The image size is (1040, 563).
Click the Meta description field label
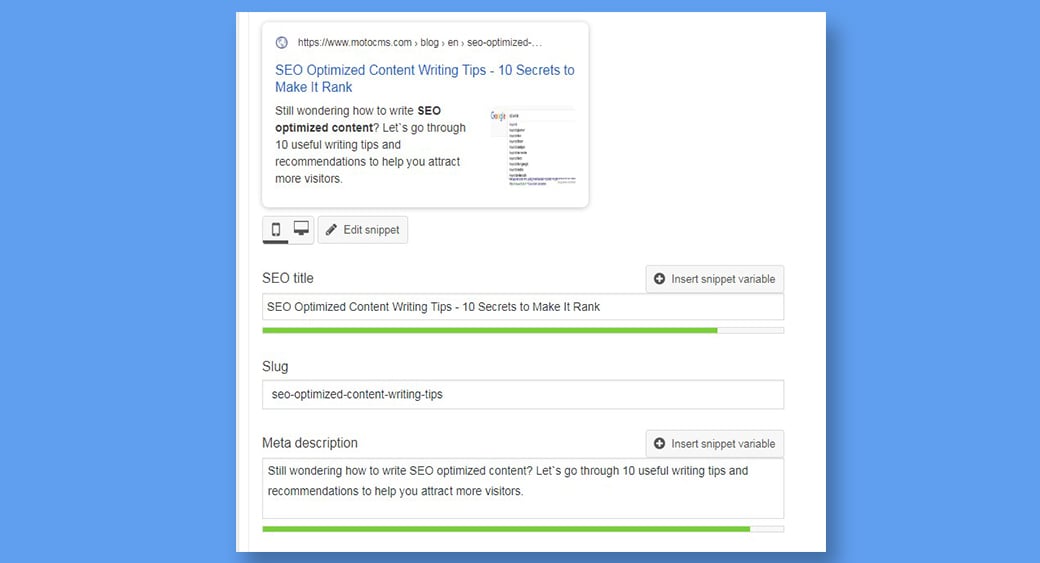tap(310, 443)
